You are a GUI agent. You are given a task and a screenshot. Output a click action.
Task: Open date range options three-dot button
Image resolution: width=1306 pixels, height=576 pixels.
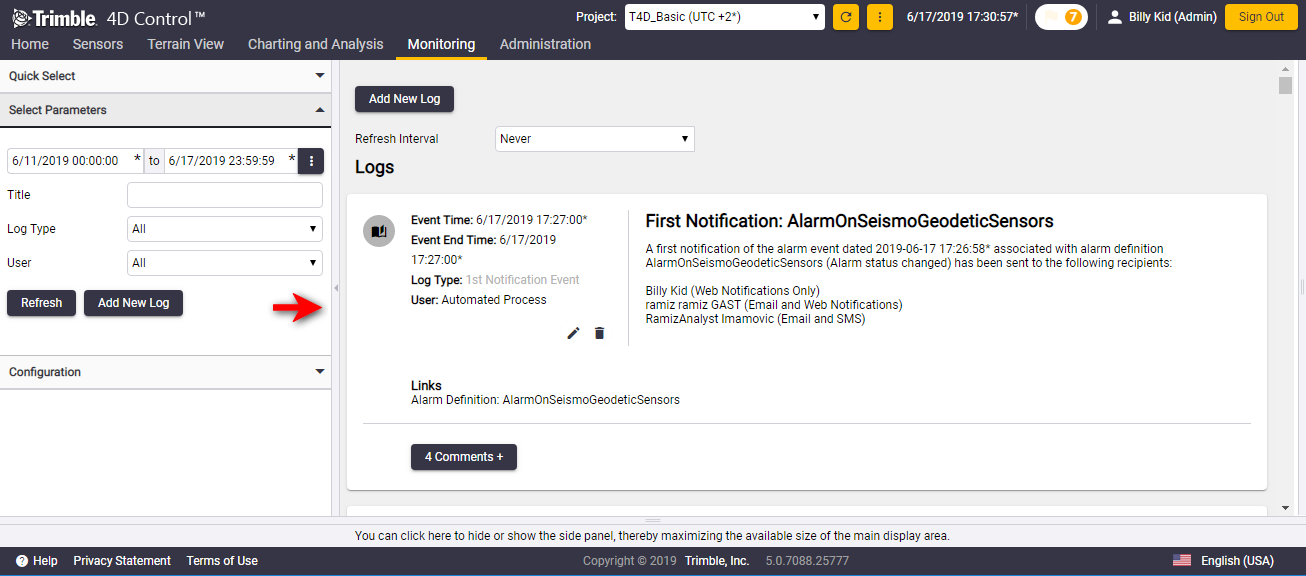coord(311,161)
